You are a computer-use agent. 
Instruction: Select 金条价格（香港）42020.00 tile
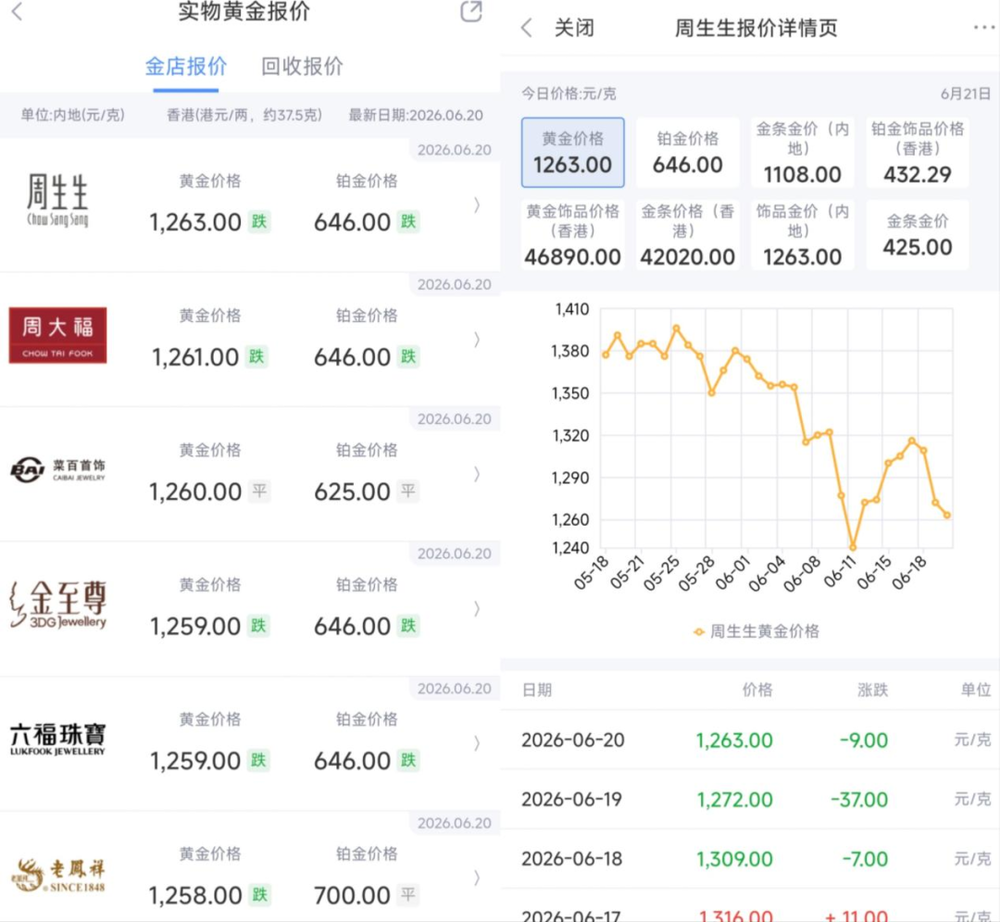pos(688,235)
